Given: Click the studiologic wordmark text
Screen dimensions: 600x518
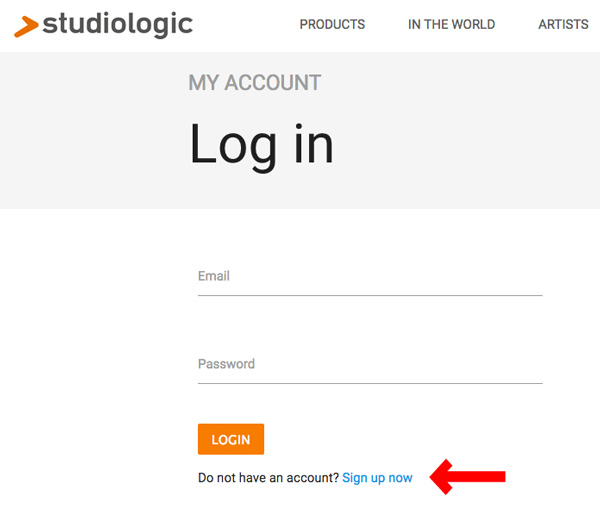Looking at the screenshot, I should [x=117, y=23].
